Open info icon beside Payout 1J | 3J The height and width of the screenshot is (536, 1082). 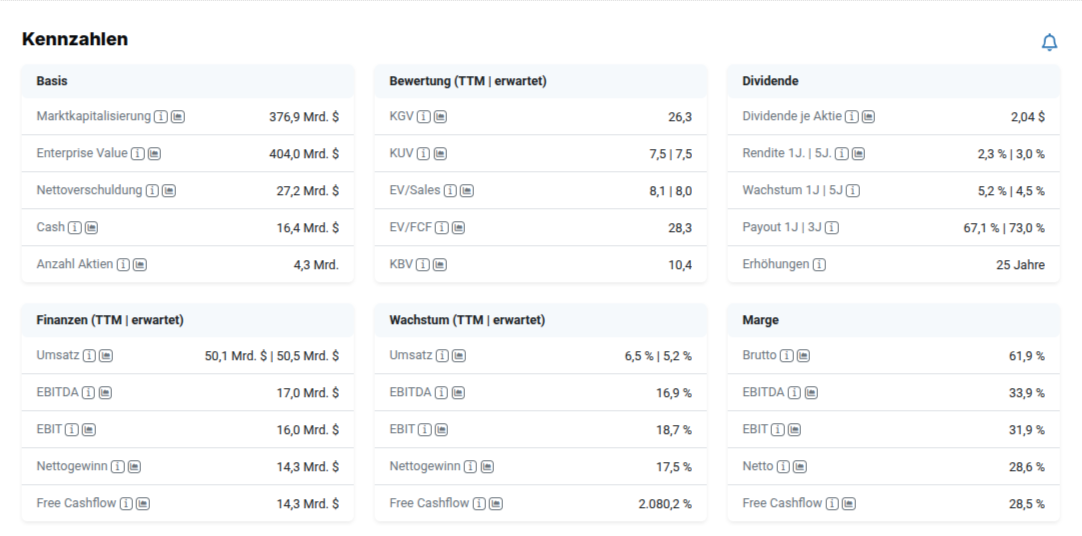click(832, 227)
